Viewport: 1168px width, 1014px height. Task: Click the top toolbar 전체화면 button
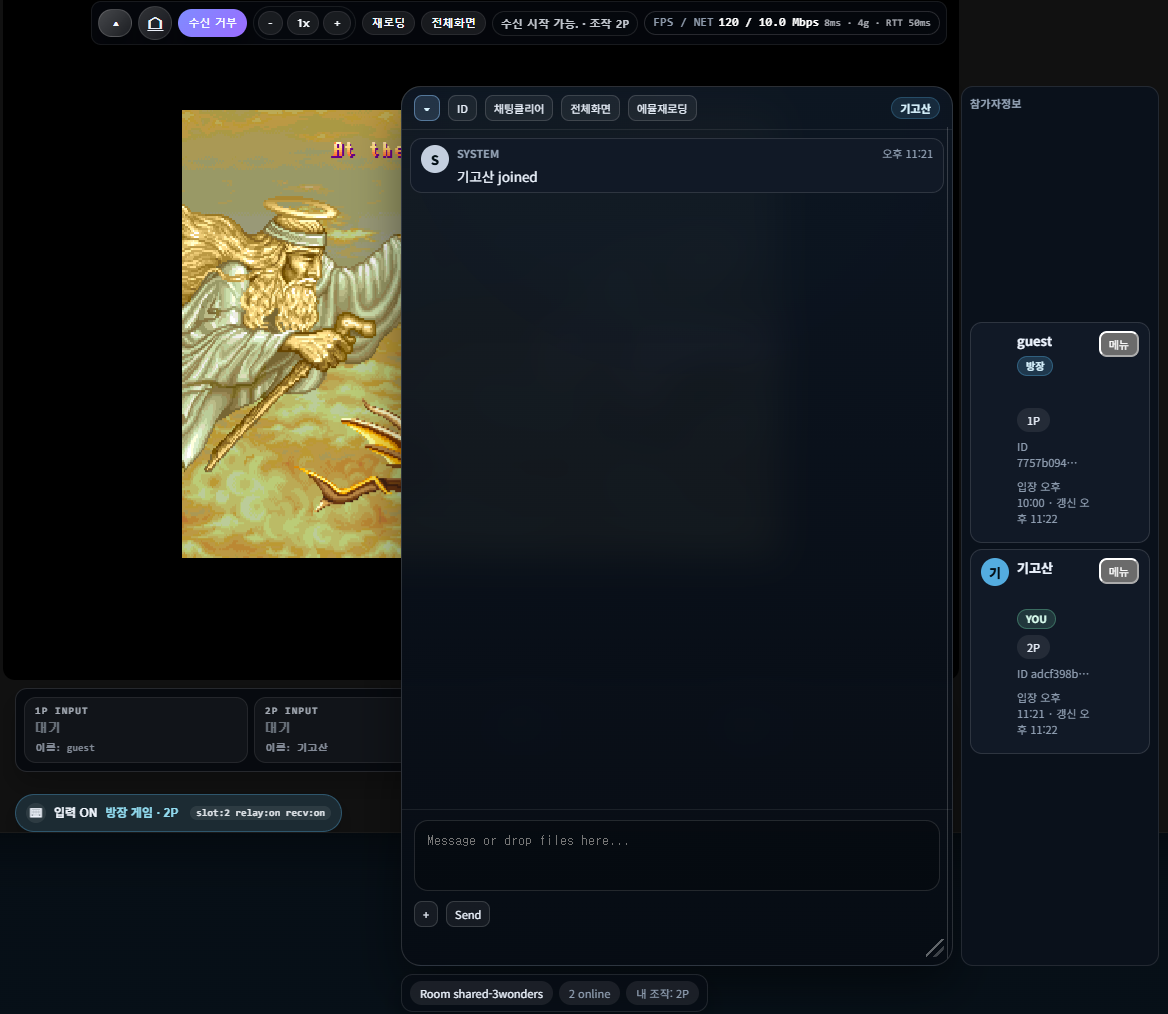point(453,23)
